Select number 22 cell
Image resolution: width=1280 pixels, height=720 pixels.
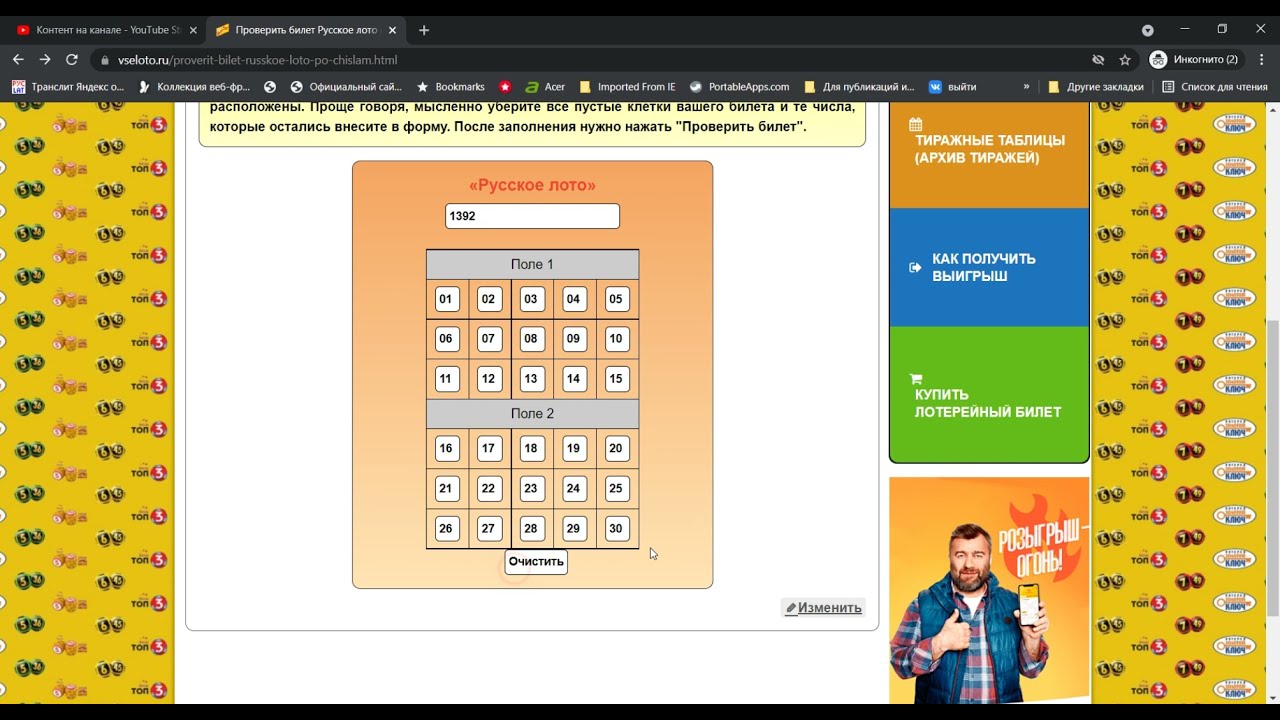tap(488, 489)
